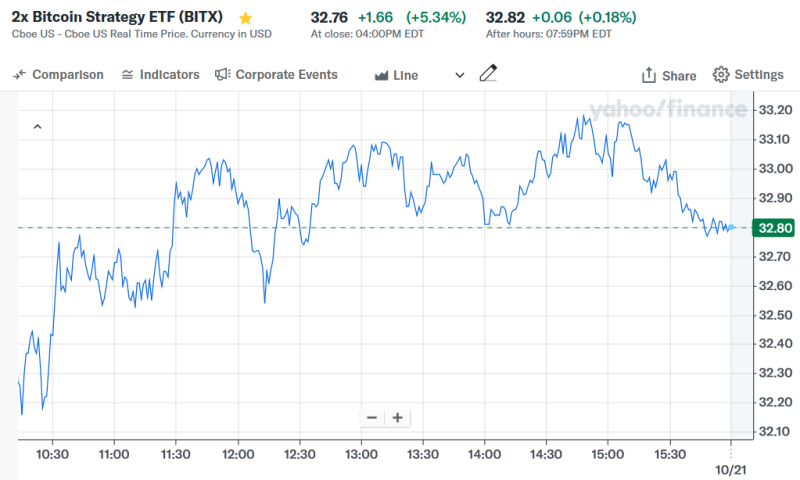This screenshot has height=480, width=800.
Task: Expand the chart type dropdown chevron
Action: tap(460, 75)
